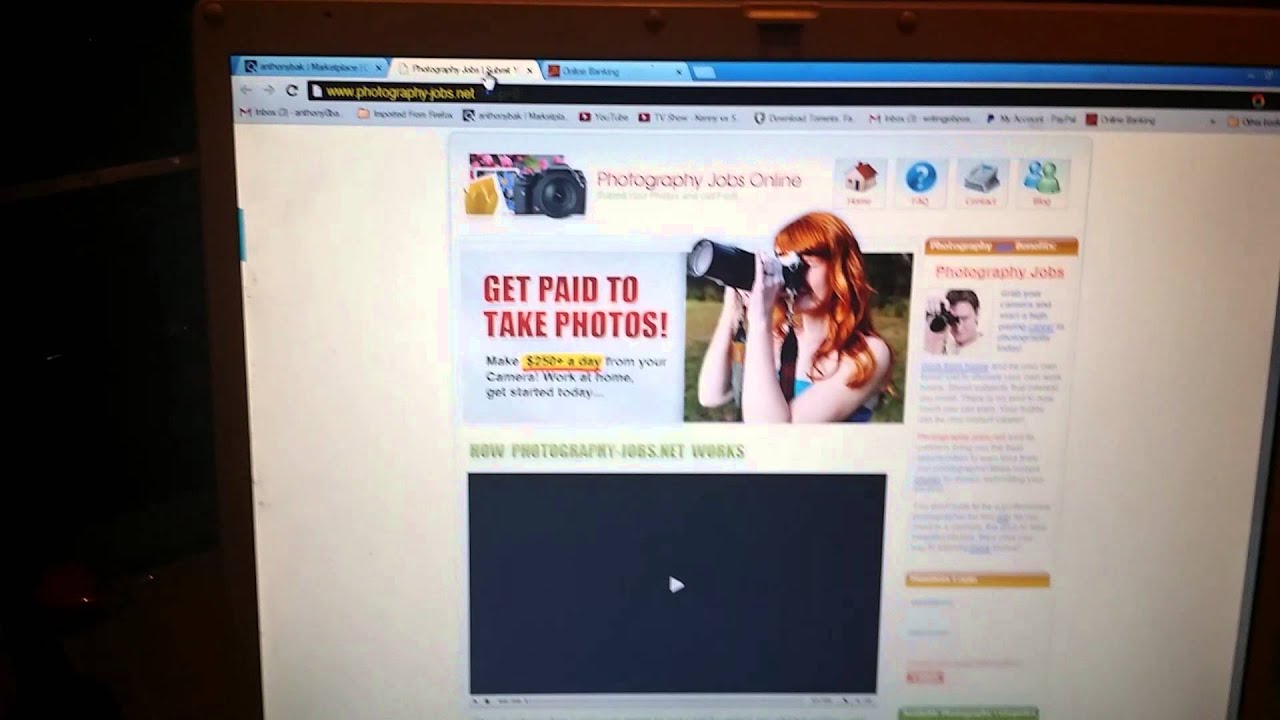1280x720 pixels.
Task: Open the TV Show bookmark
Action: [x=688, y=118]
